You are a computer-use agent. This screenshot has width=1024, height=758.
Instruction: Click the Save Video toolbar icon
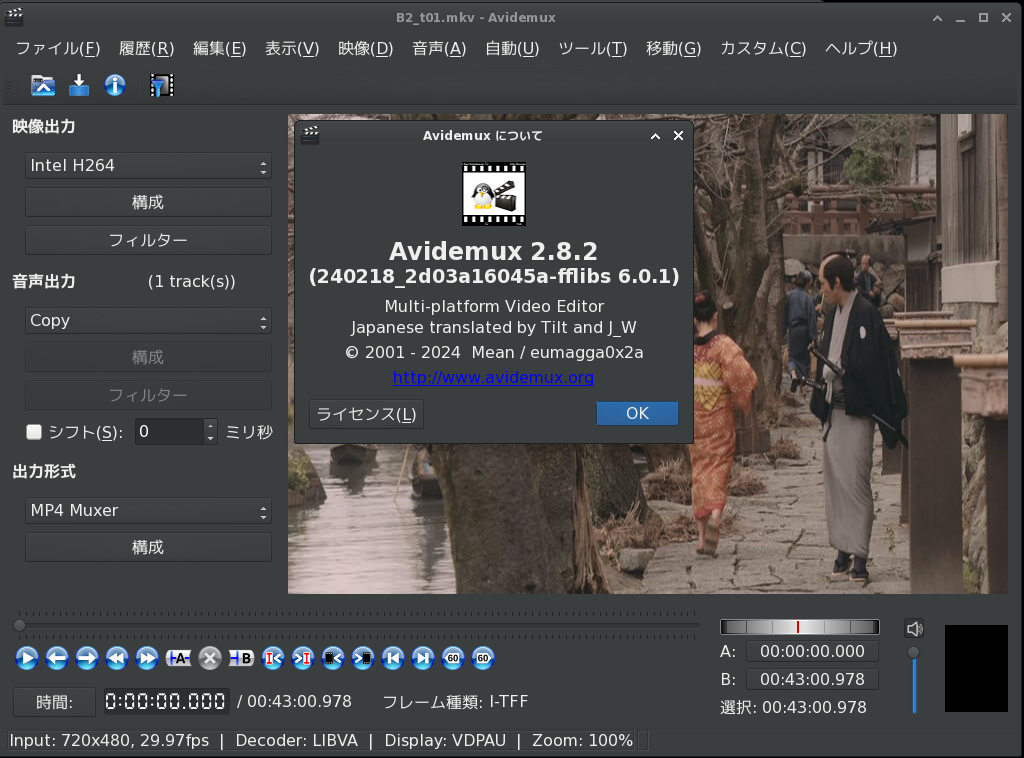tap(79, 86)
